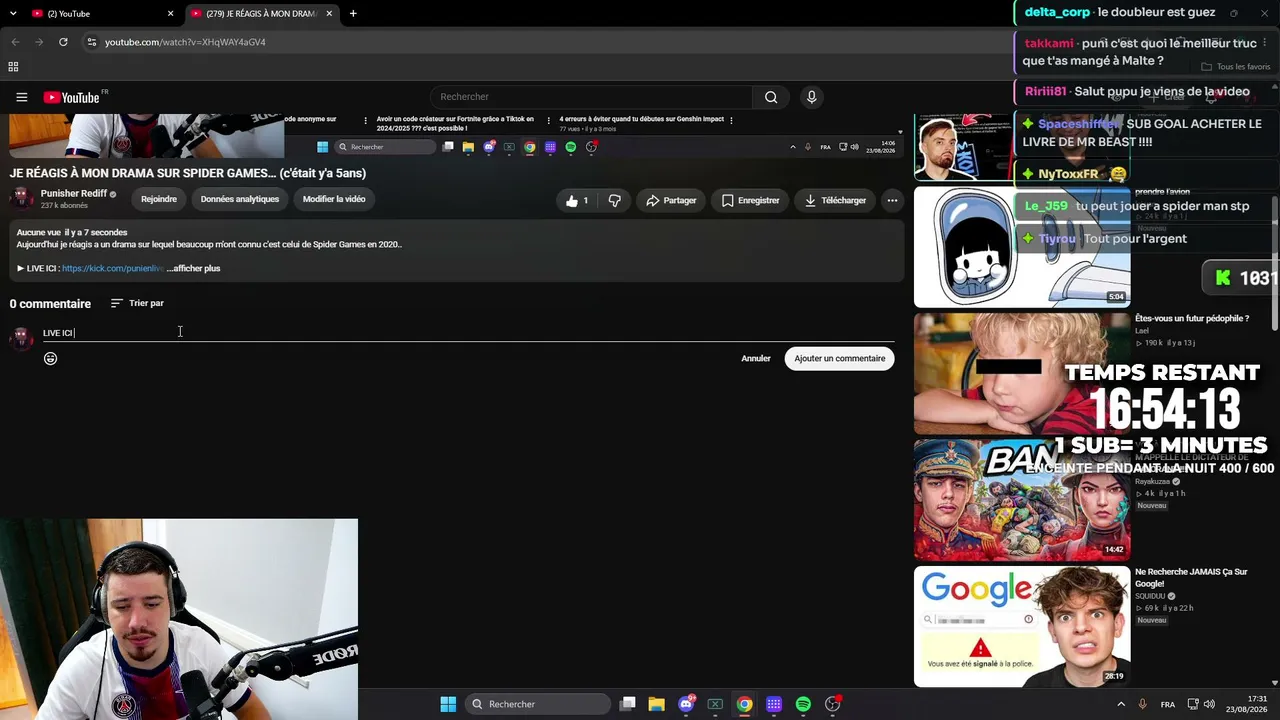The height and width of the screenshot is (720, 1280).
Task: Open the suggested video thumbnail lasting 14:42
Action: [x=1022, y=500]
